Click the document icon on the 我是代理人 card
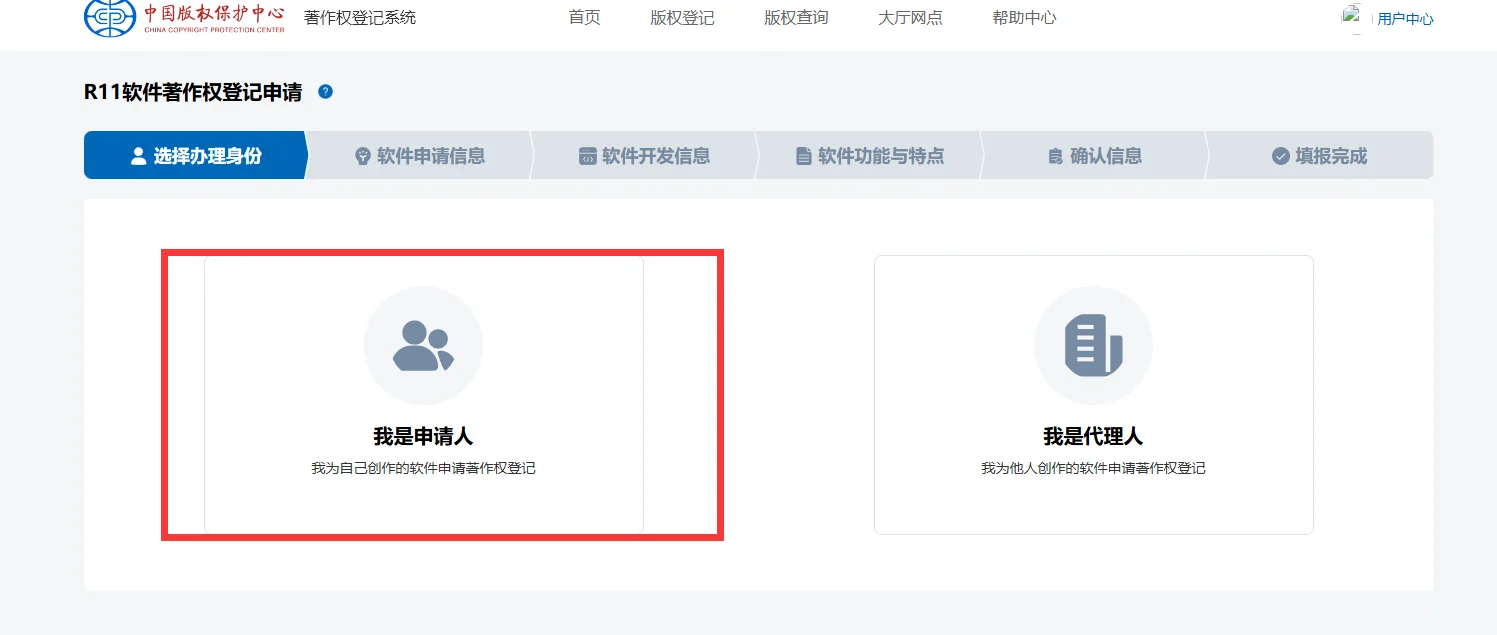 (x=1093, y=345)
